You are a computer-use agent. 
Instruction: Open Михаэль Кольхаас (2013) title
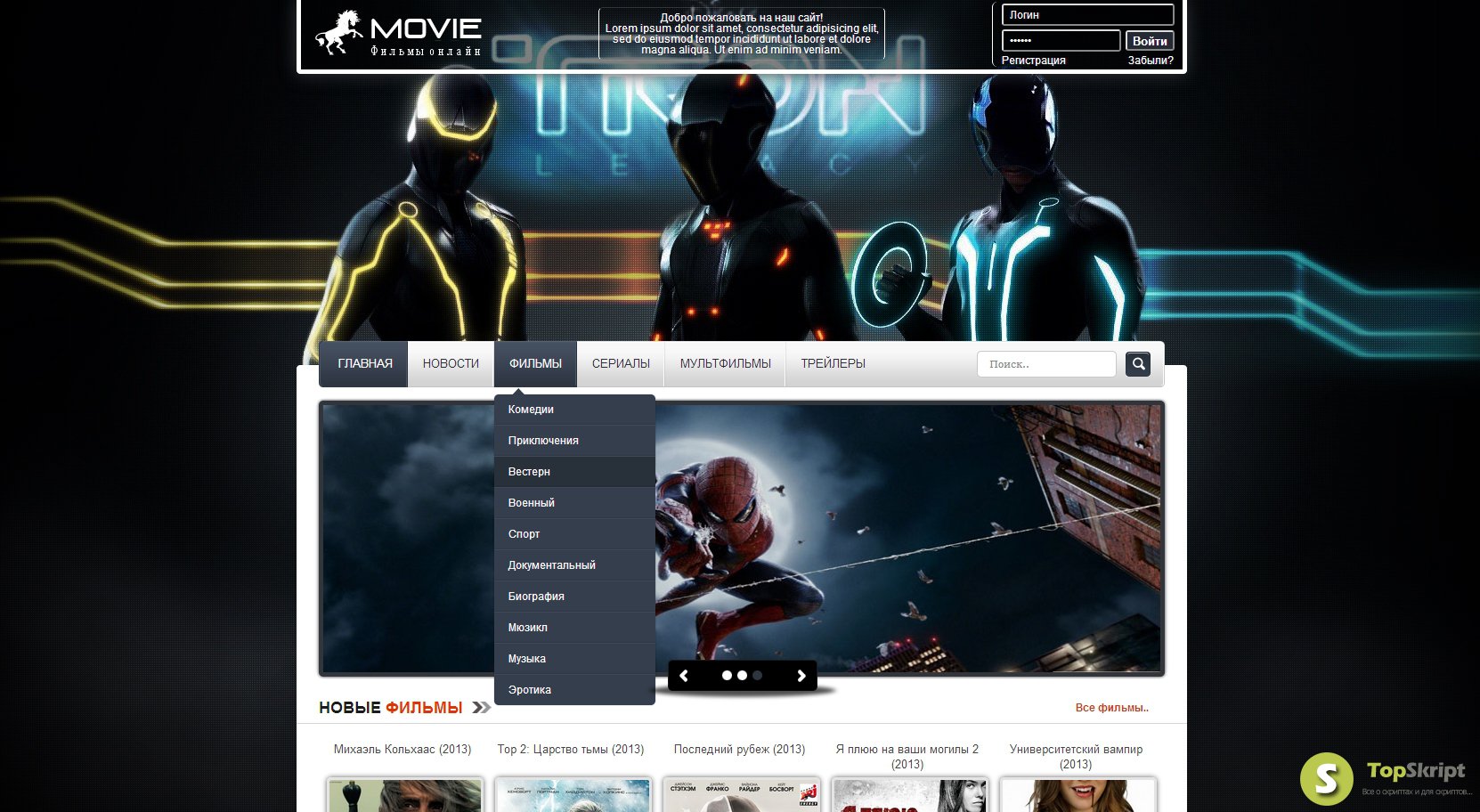tap(403, 750)
